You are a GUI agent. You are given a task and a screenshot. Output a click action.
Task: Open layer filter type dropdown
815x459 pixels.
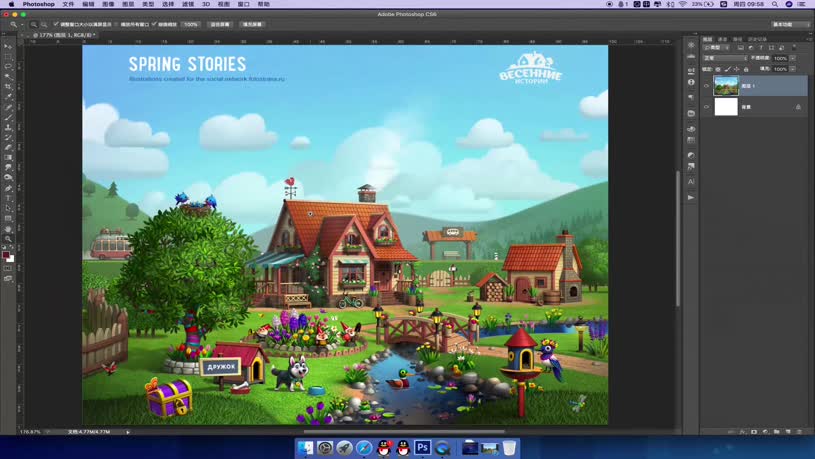click(x=716, y=48)
